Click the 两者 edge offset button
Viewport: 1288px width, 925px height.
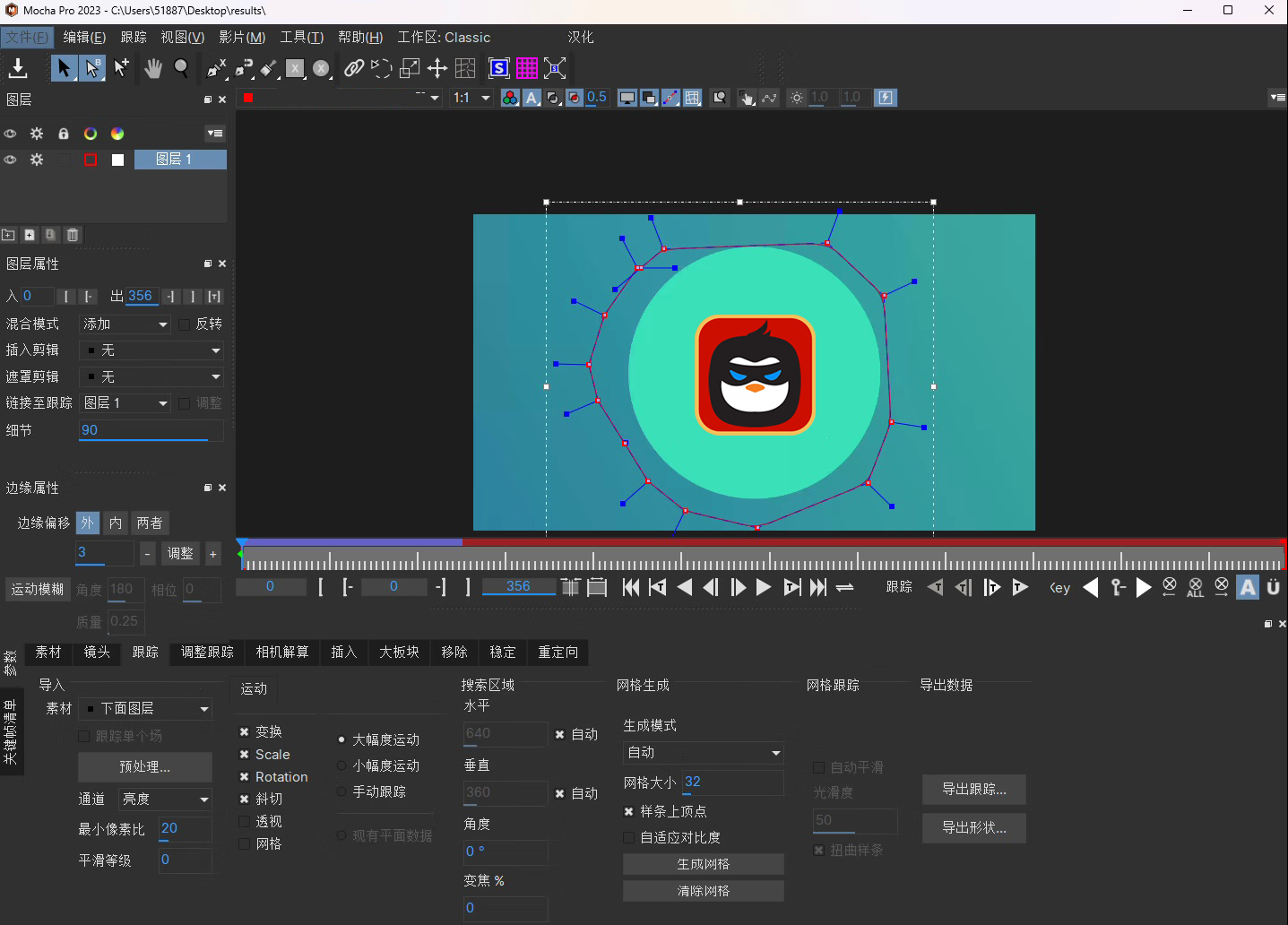(x=150, y=523)
